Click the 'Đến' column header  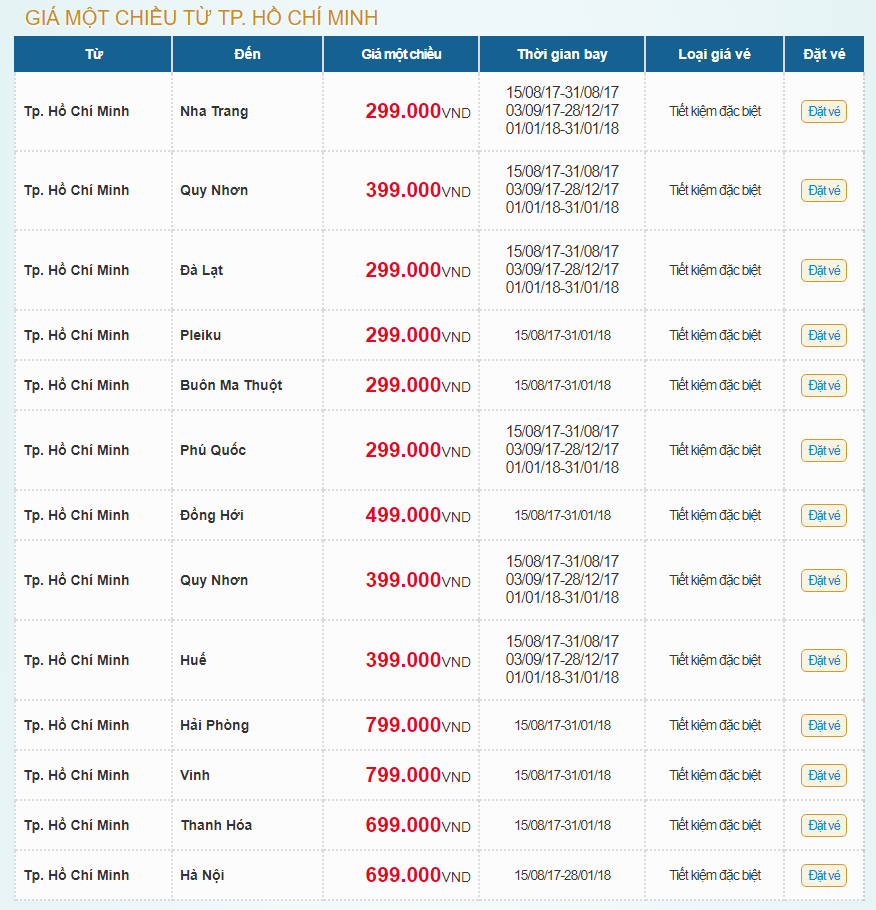(247, 54)
